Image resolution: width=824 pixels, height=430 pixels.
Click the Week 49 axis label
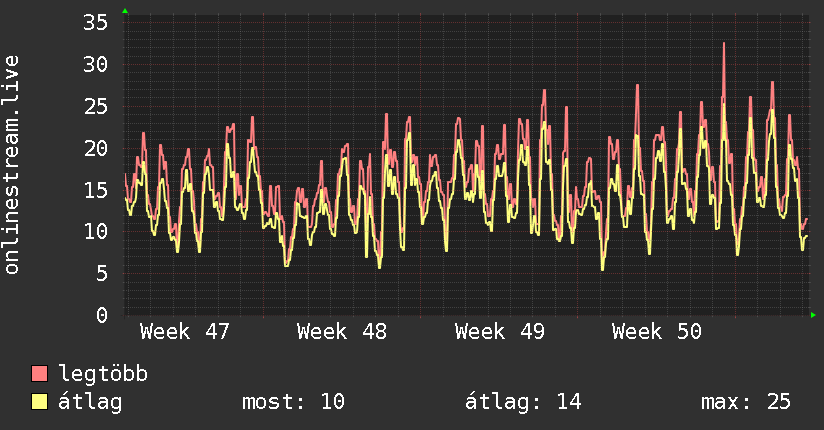tap(500, 332)
